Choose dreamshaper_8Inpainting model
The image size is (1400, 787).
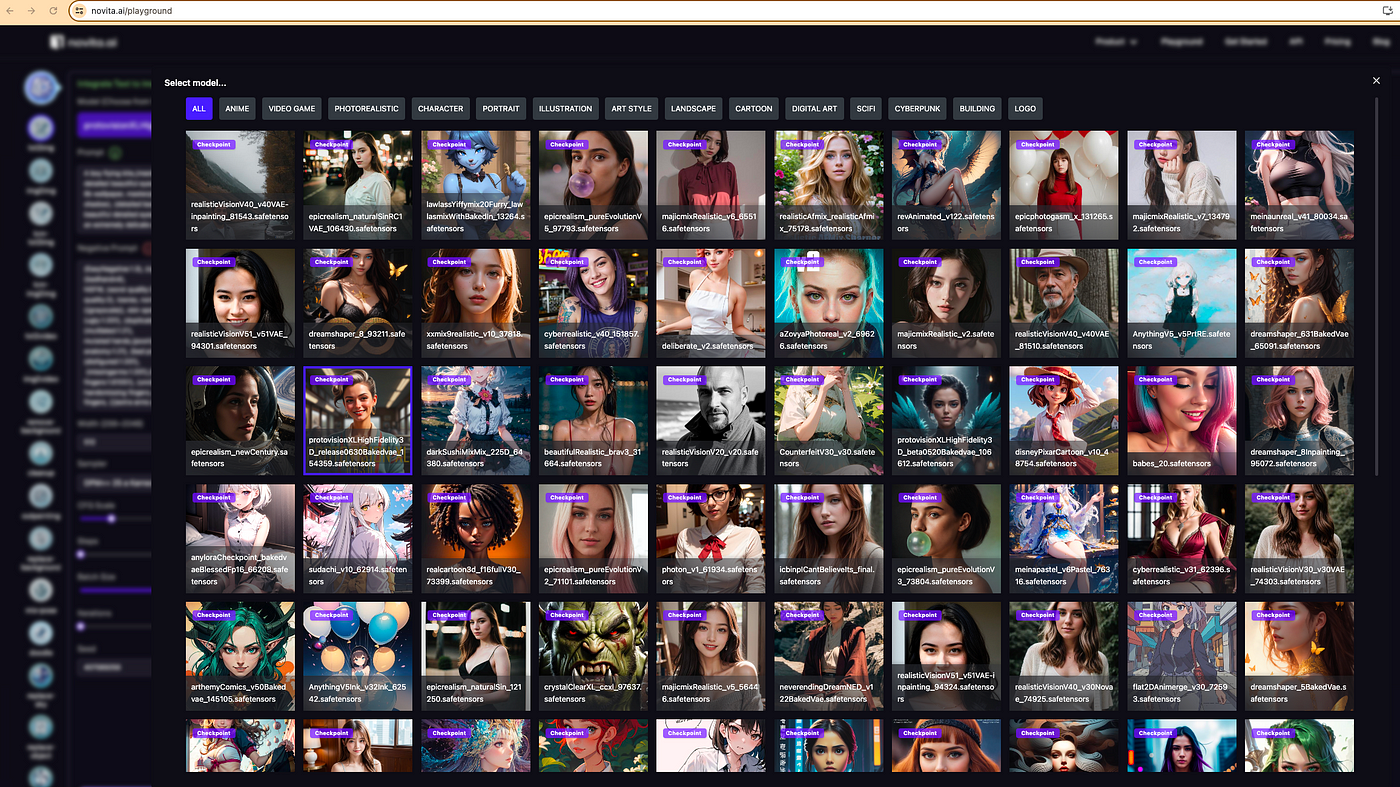point(1299,420)
